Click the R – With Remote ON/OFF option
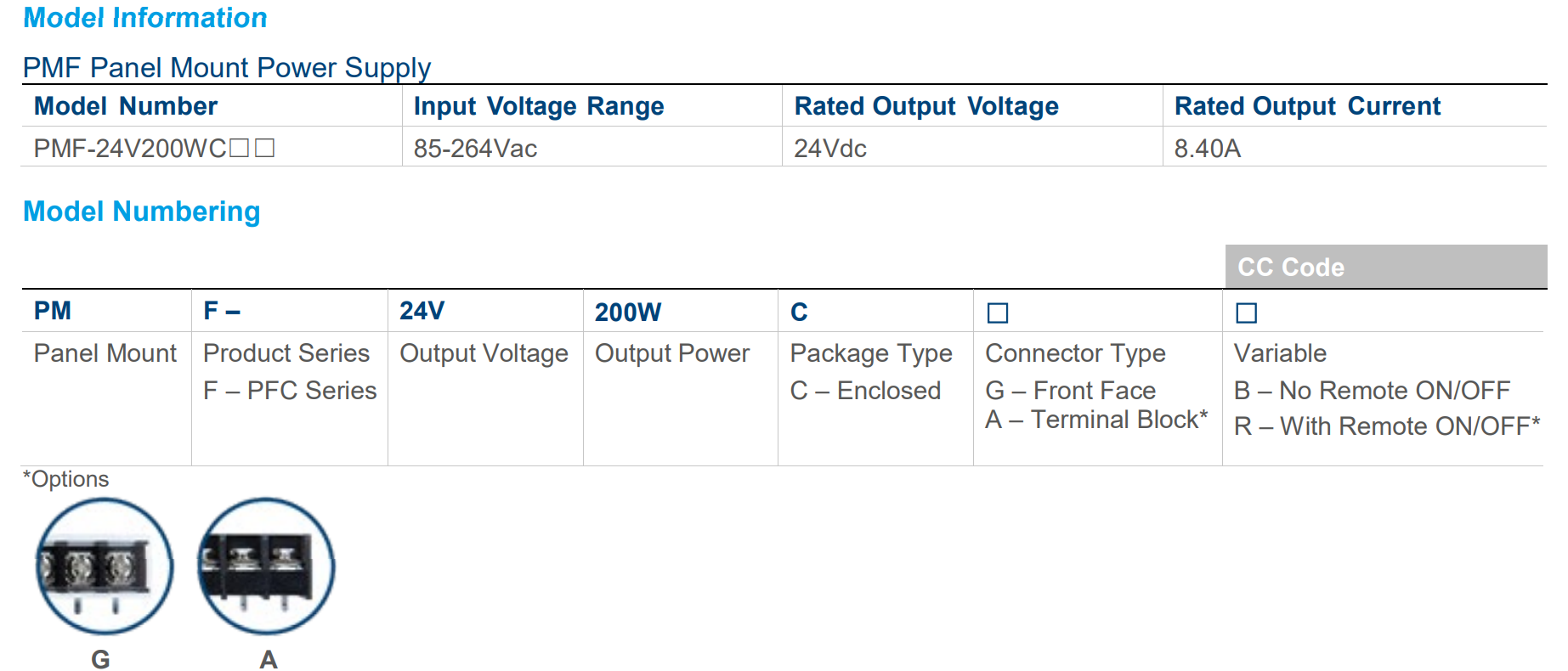Viewport: 1568px width, 671px height. pos(1386,426)
